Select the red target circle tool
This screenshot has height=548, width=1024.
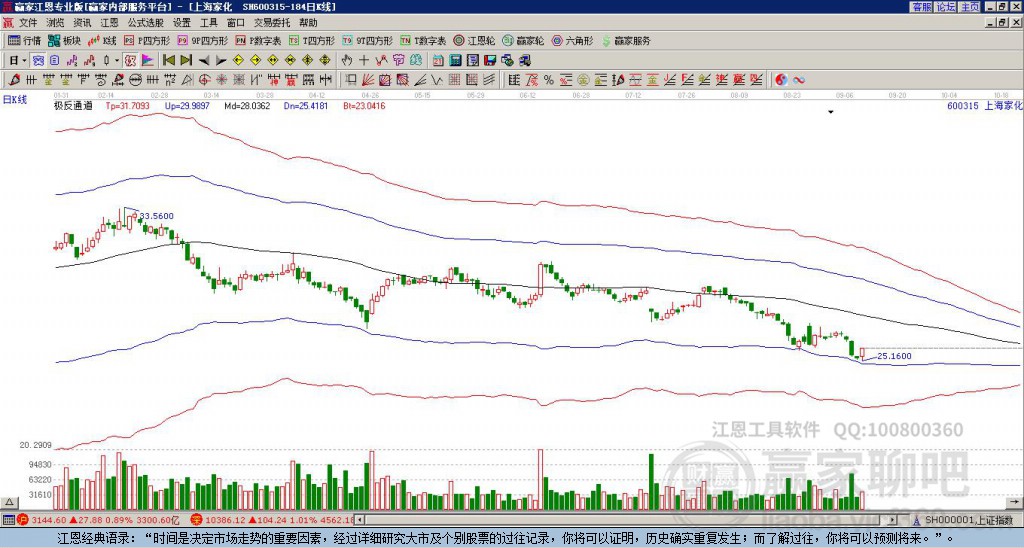pyautogui.click(x=204, y=80)
